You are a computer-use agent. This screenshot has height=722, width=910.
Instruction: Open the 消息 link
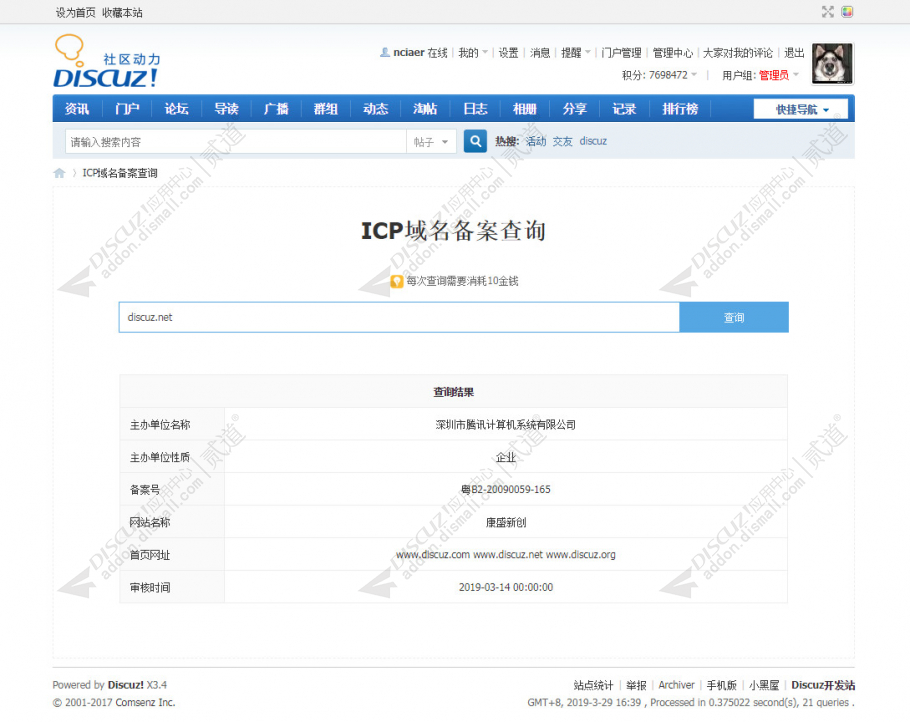coord(540,53)
